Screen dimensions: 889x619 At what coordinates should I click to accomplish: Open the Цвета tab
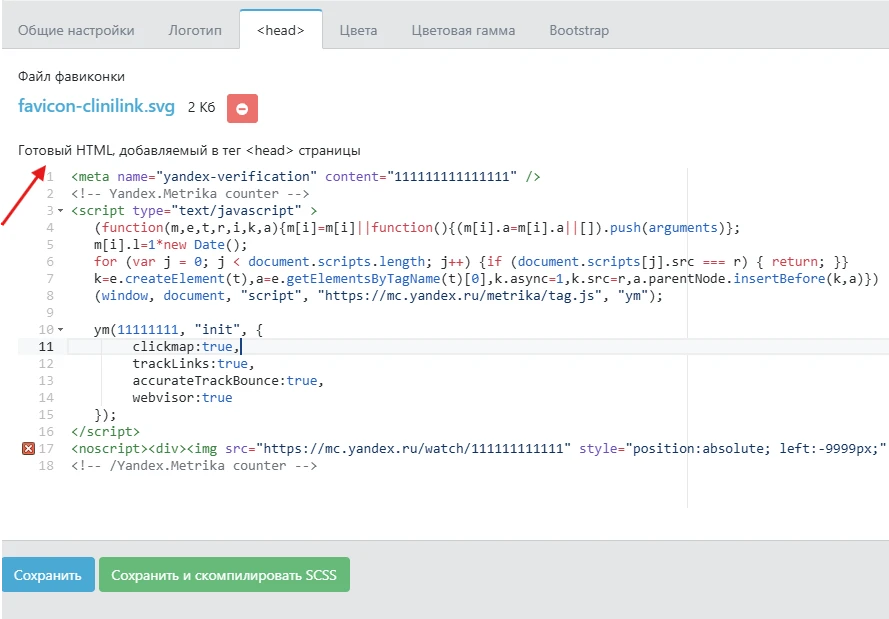358,30
